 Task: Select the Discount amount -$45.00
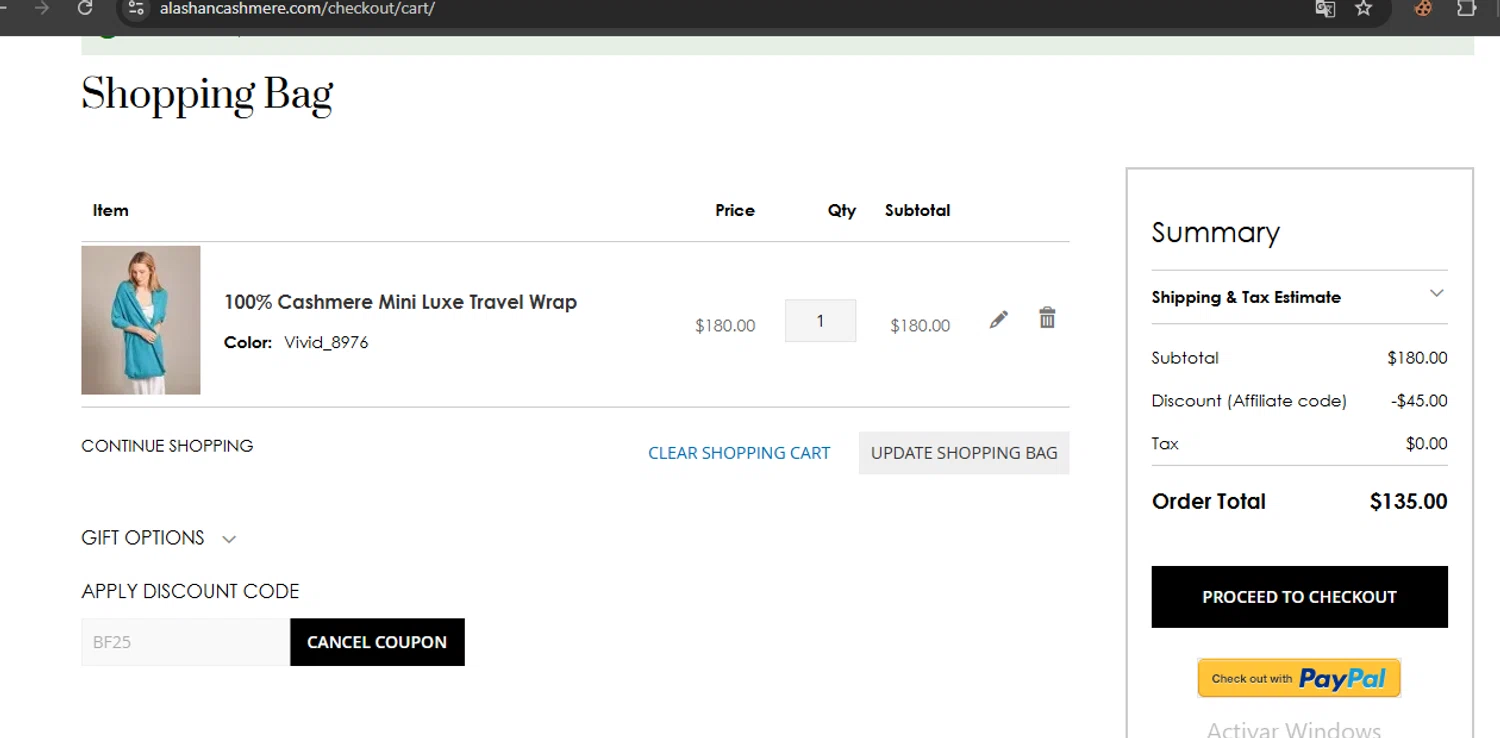[x=1419, y=401]
